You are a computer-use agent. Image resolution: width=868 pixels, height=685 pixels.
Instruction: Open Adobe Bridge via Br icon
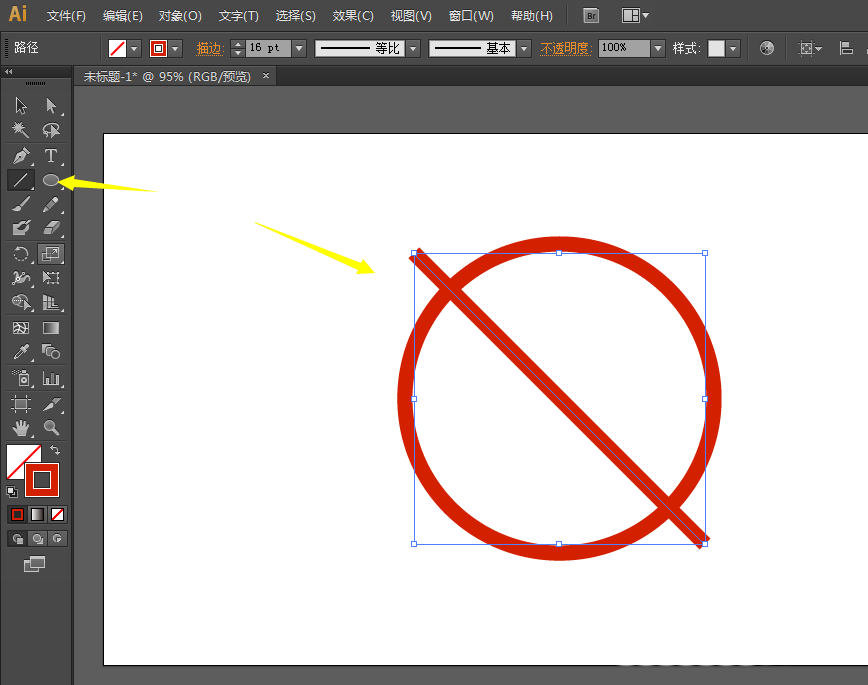pyautogui.click(x=591, y=16)
